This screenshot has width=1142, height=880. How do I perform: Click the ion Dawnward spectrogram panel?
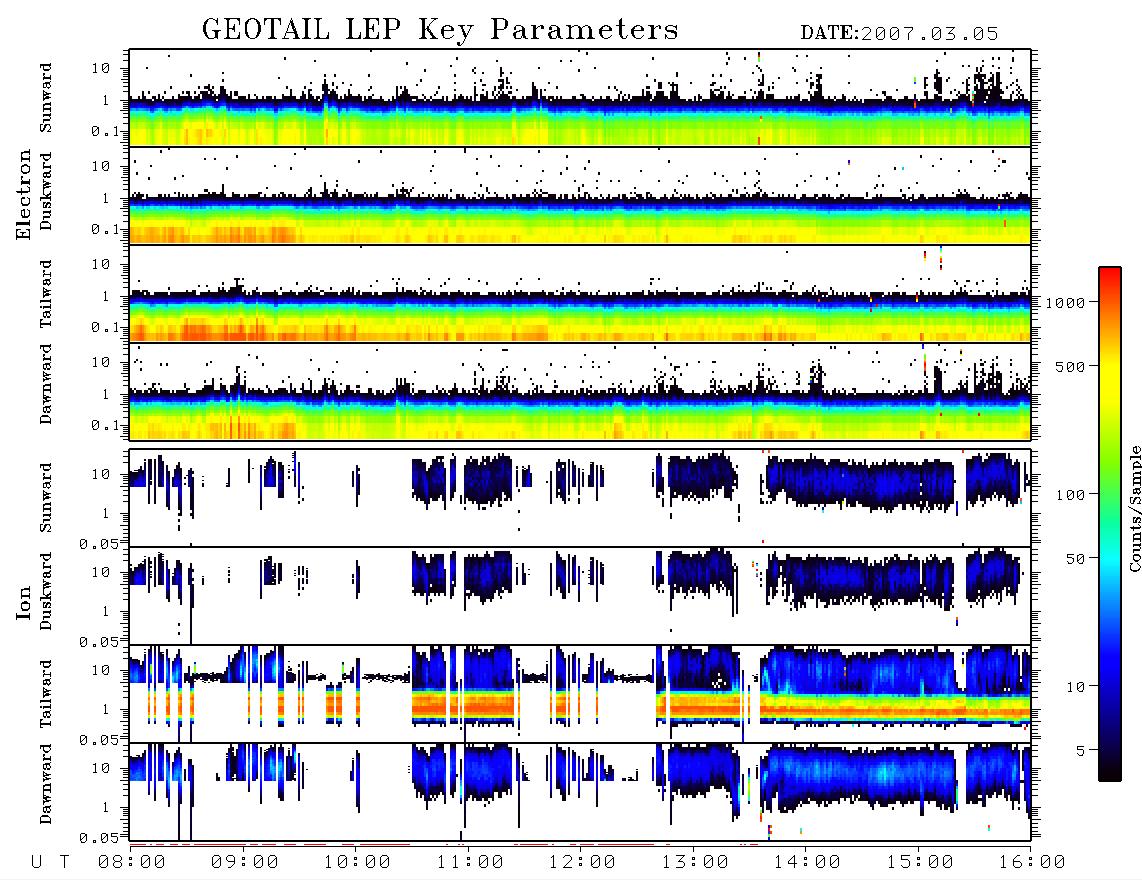click(x=580, y=791)
